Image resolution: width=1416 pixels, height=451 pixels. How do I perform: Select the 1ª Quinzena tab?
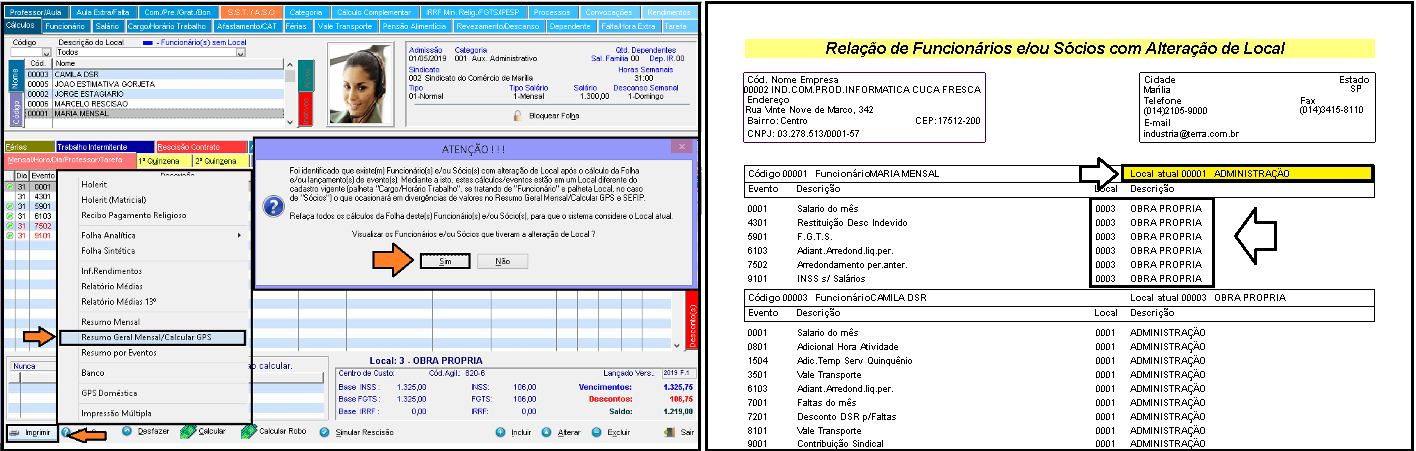[162, 160]
